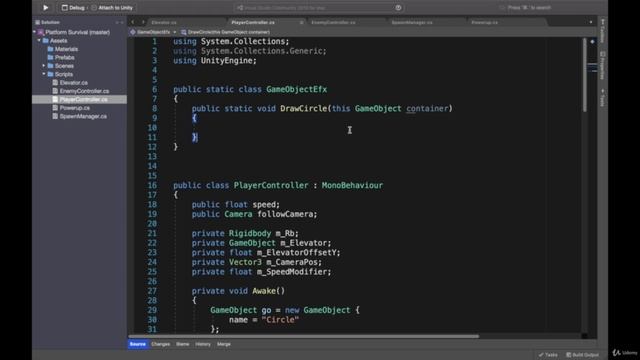Screen dimensions: 640x360
Task: Switch to the Changes view tab
Action: (160, 344)
